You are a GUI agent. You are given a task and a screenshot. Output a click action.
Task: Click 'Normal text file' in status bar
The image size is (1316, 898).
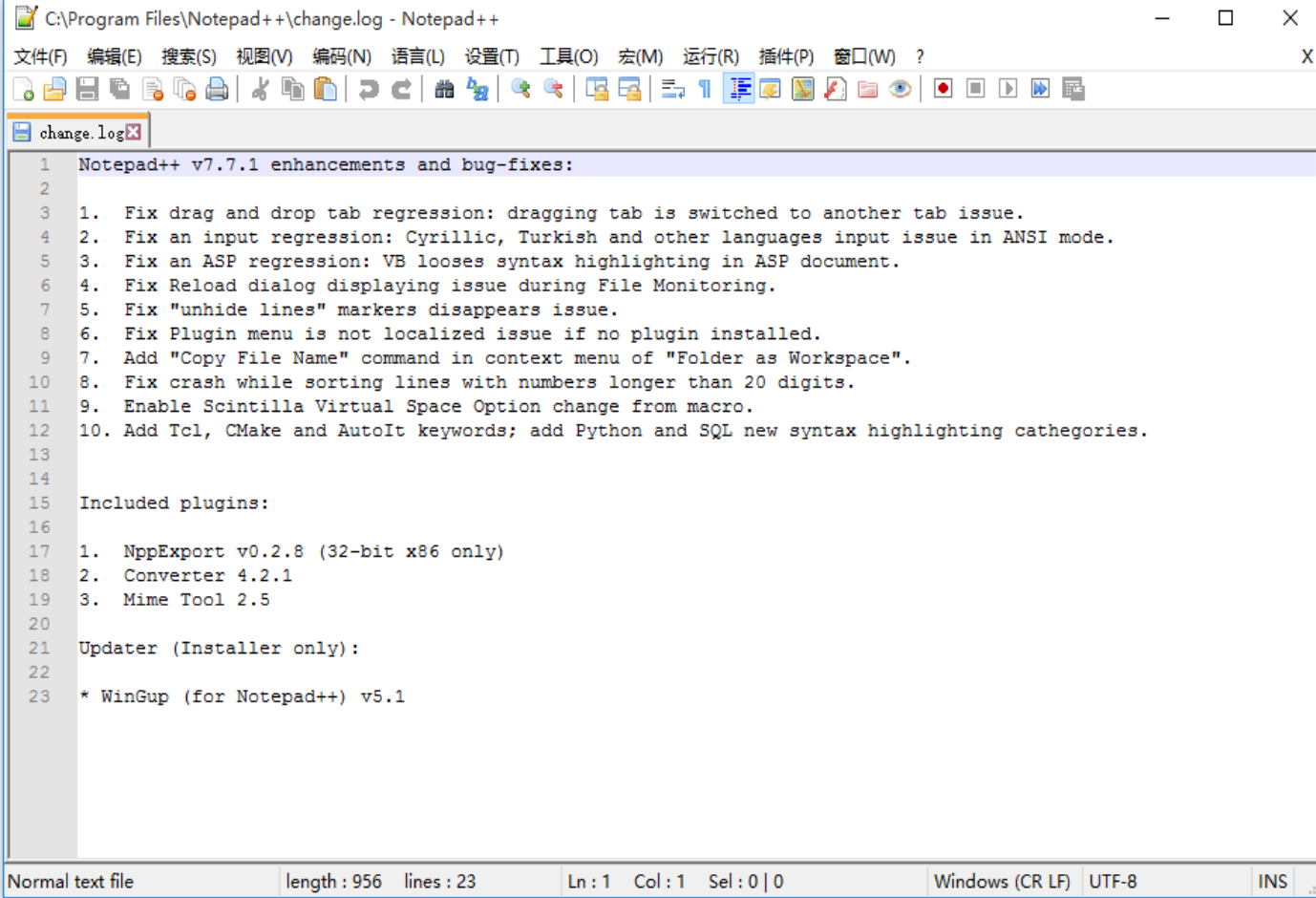coord(71,882)
